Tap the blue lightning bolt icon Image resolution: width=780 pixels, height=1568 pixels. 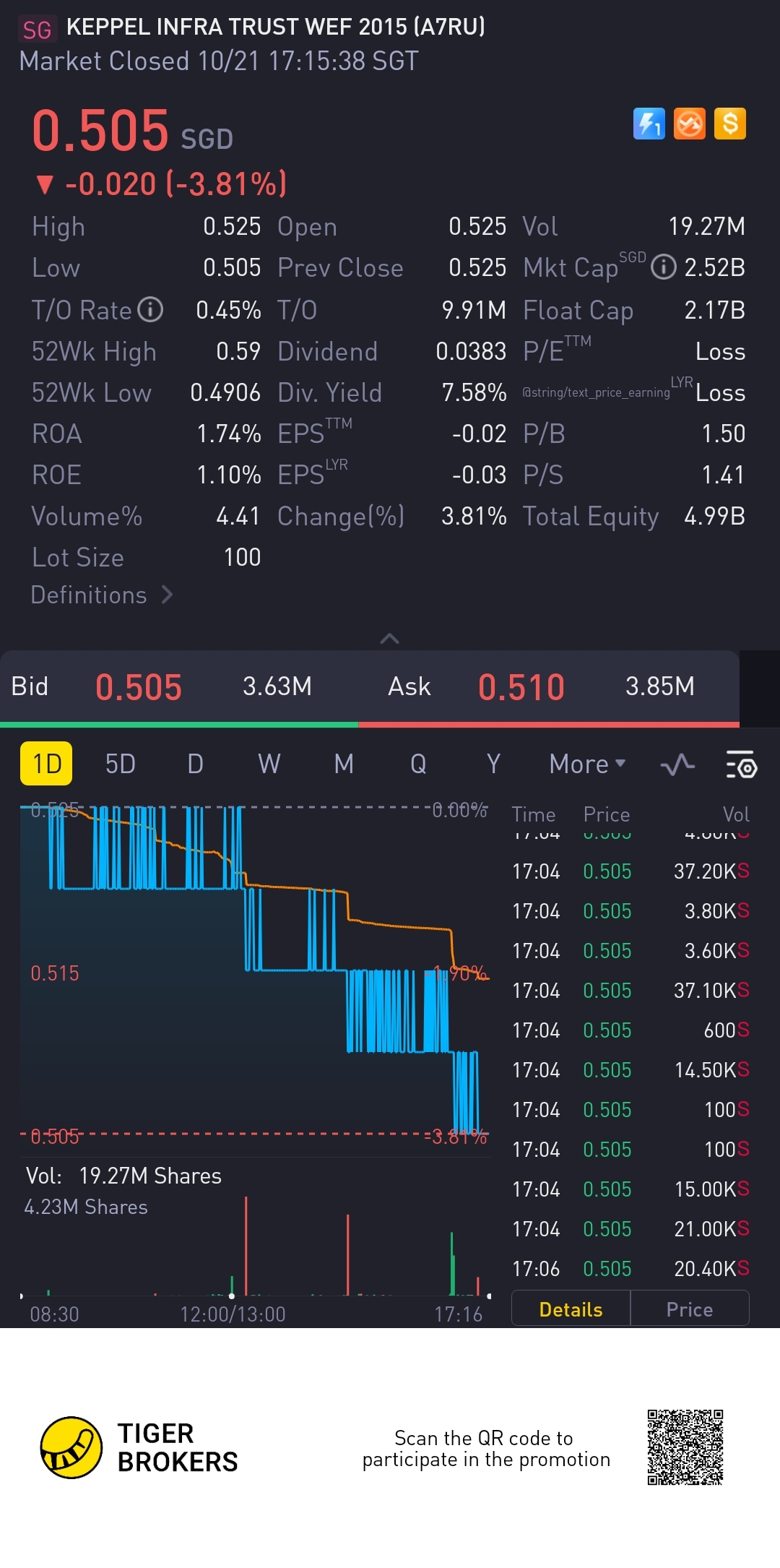point(649,124)
